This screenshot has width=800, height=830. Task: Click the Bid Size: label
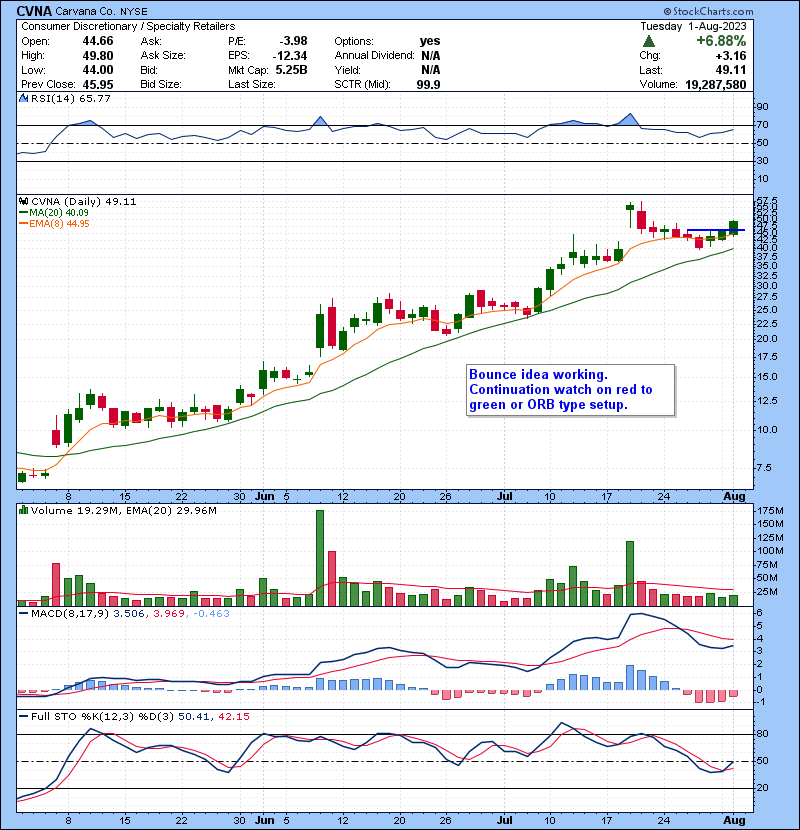coord(161,84)
